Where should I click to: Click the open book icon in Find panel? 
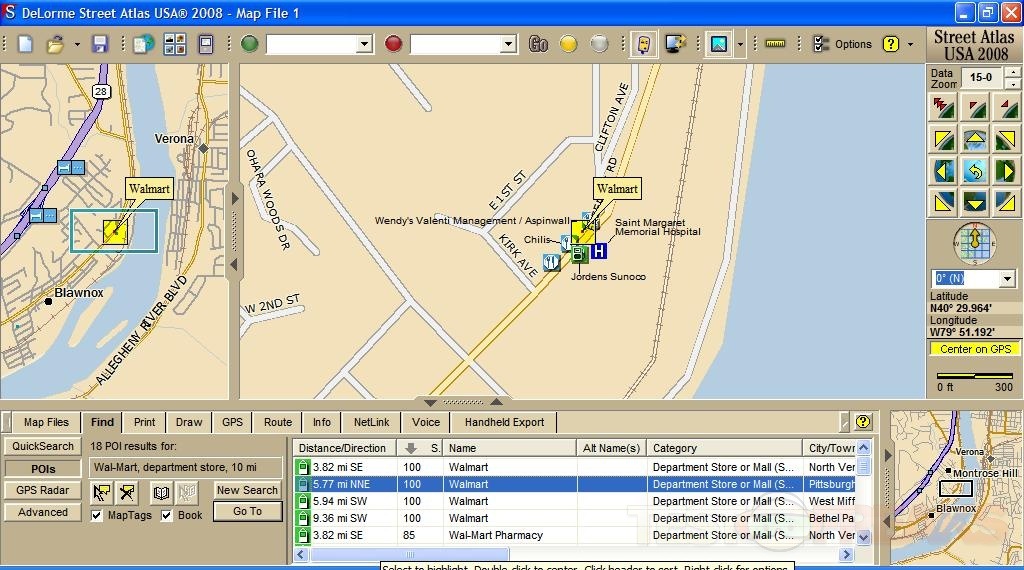[x=161, y=491]
